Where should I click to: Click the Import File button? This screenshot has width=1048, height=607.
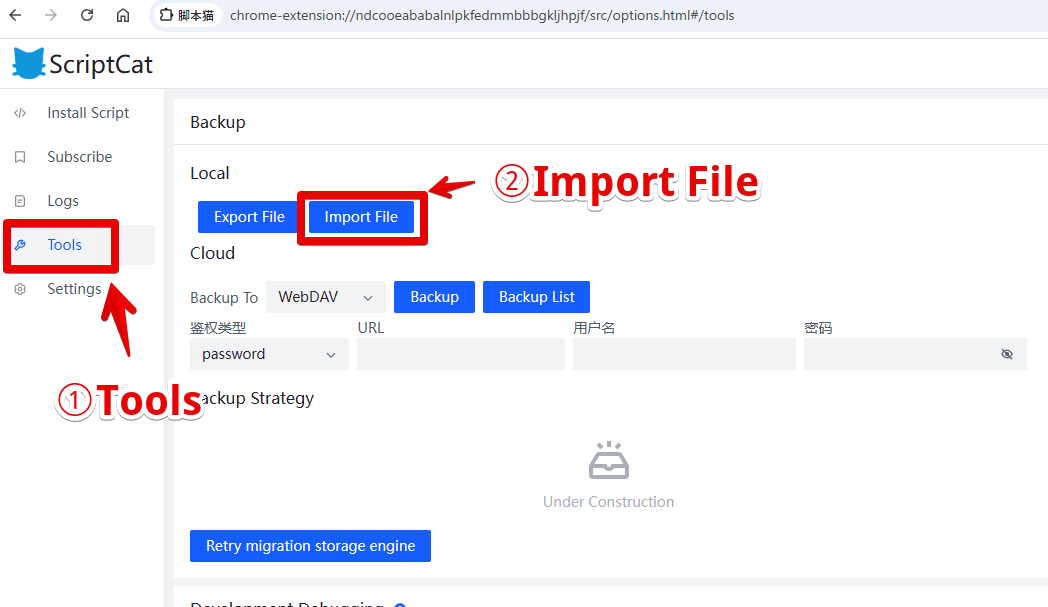[361, 217]
